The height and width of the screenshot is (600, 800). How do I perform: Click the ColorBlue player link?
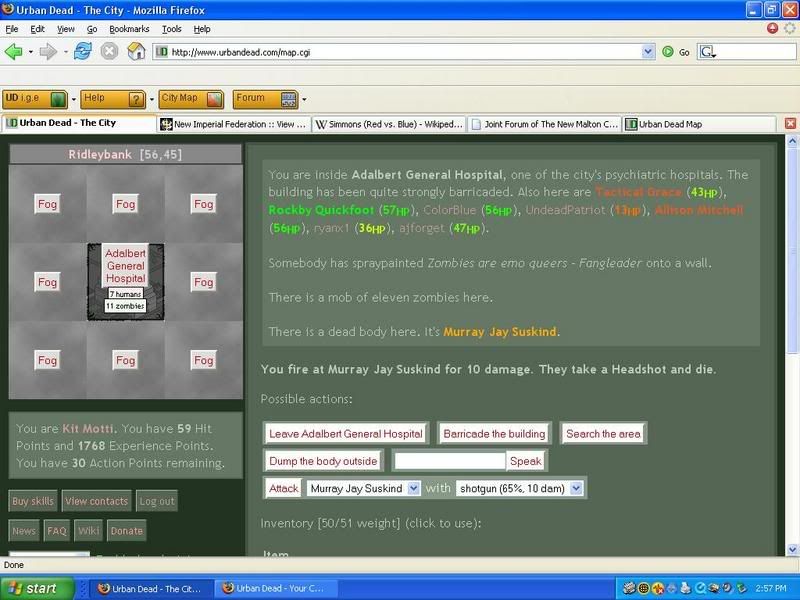point(449,210)
